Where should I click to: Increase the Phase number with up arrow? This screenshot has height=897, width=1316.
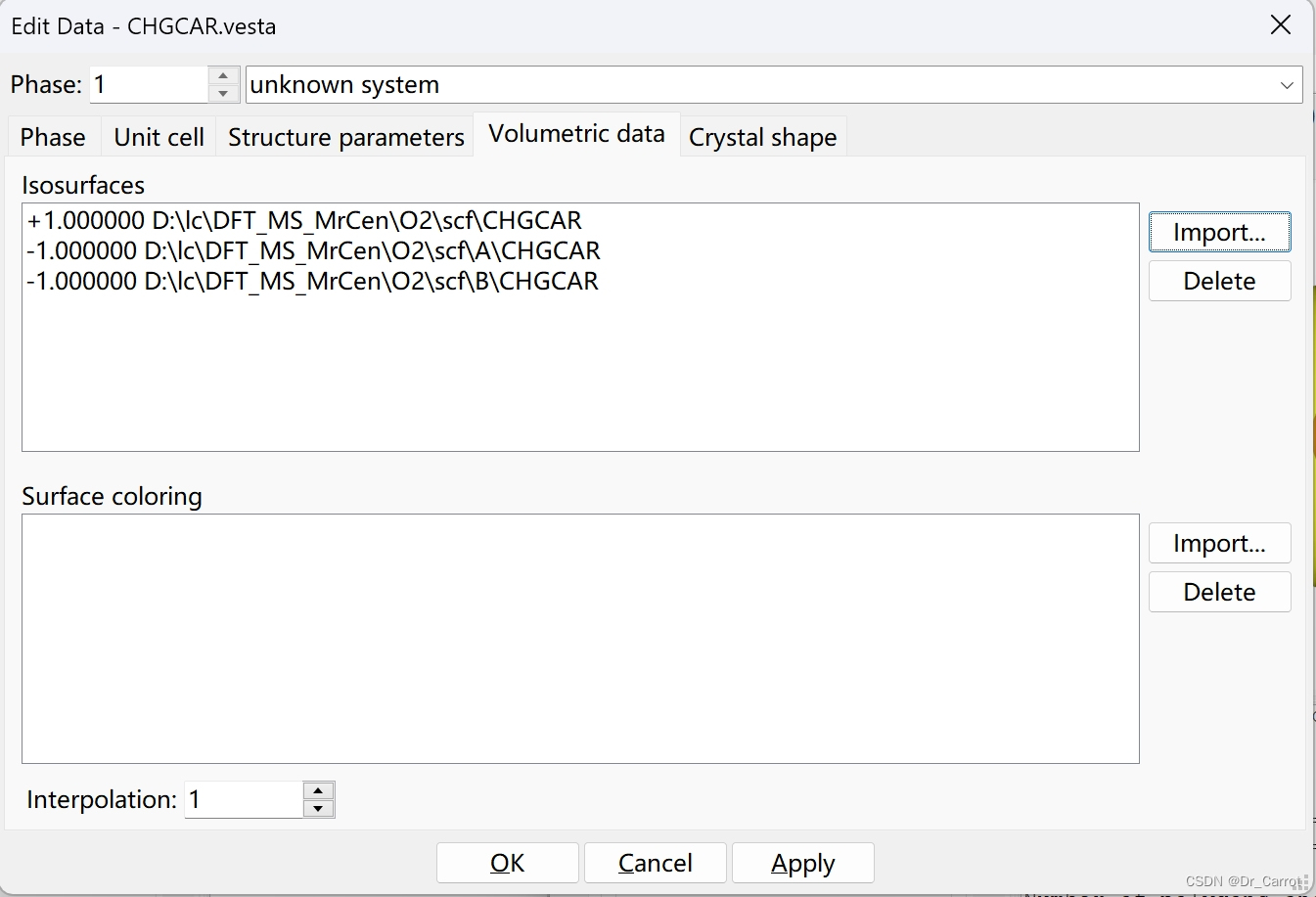[x=224, y=75]
